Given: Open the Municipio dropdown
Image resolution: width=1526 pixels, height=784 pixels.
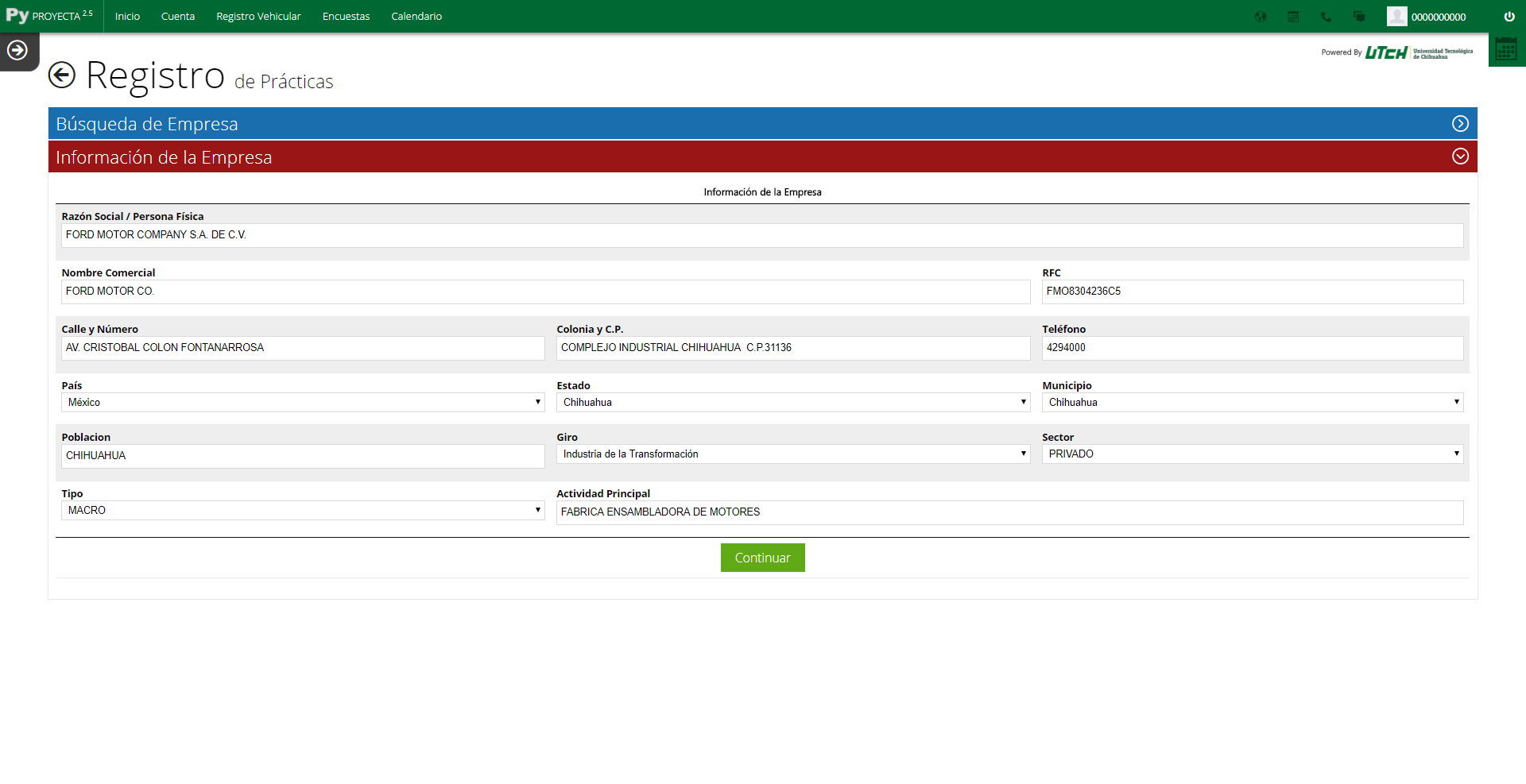Looking at the screenshot, I should click(x=1253, y=403).
